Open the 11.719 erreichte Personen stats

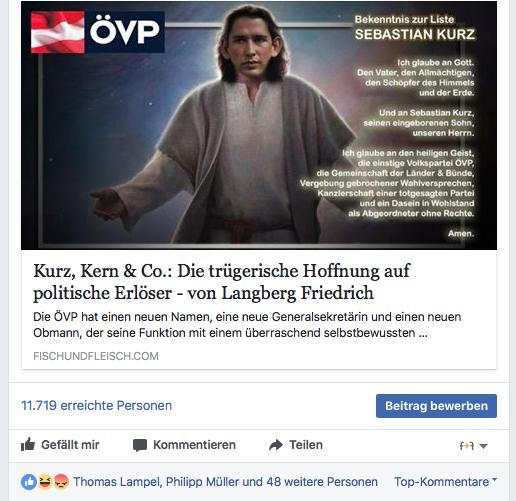click(96, 406)
